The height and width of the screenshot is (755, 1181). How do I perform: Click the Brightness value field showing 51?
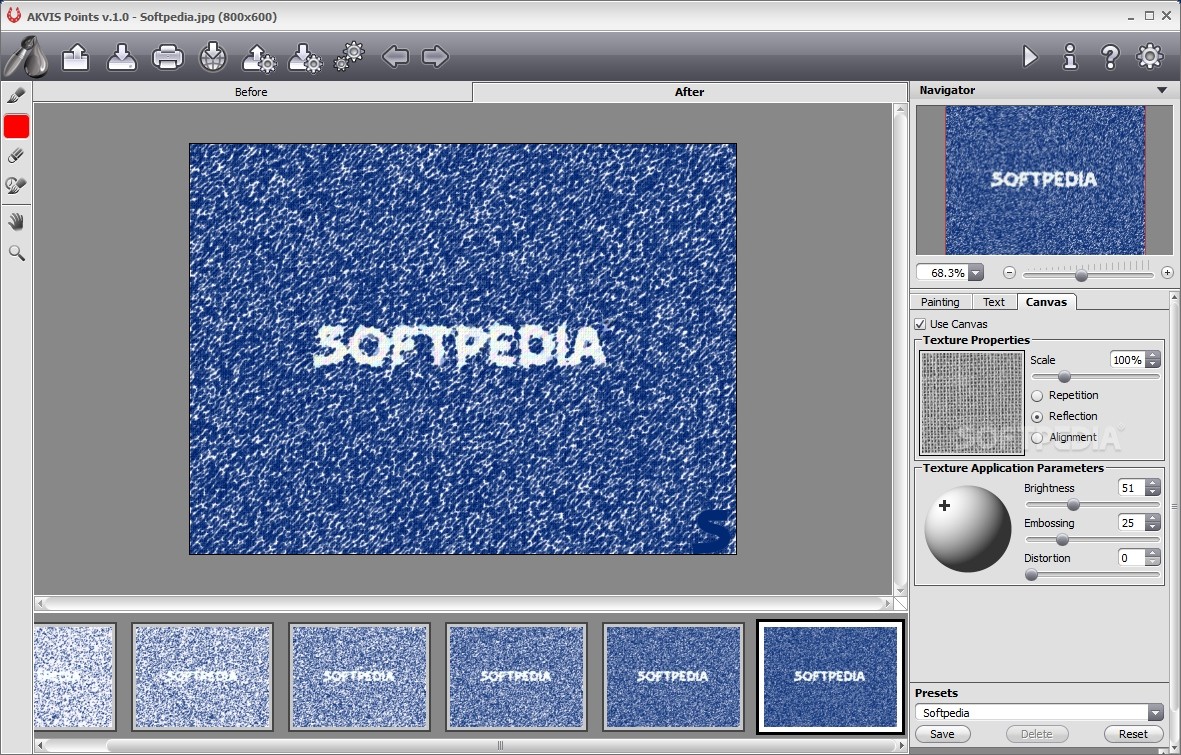pos(1131,488)
